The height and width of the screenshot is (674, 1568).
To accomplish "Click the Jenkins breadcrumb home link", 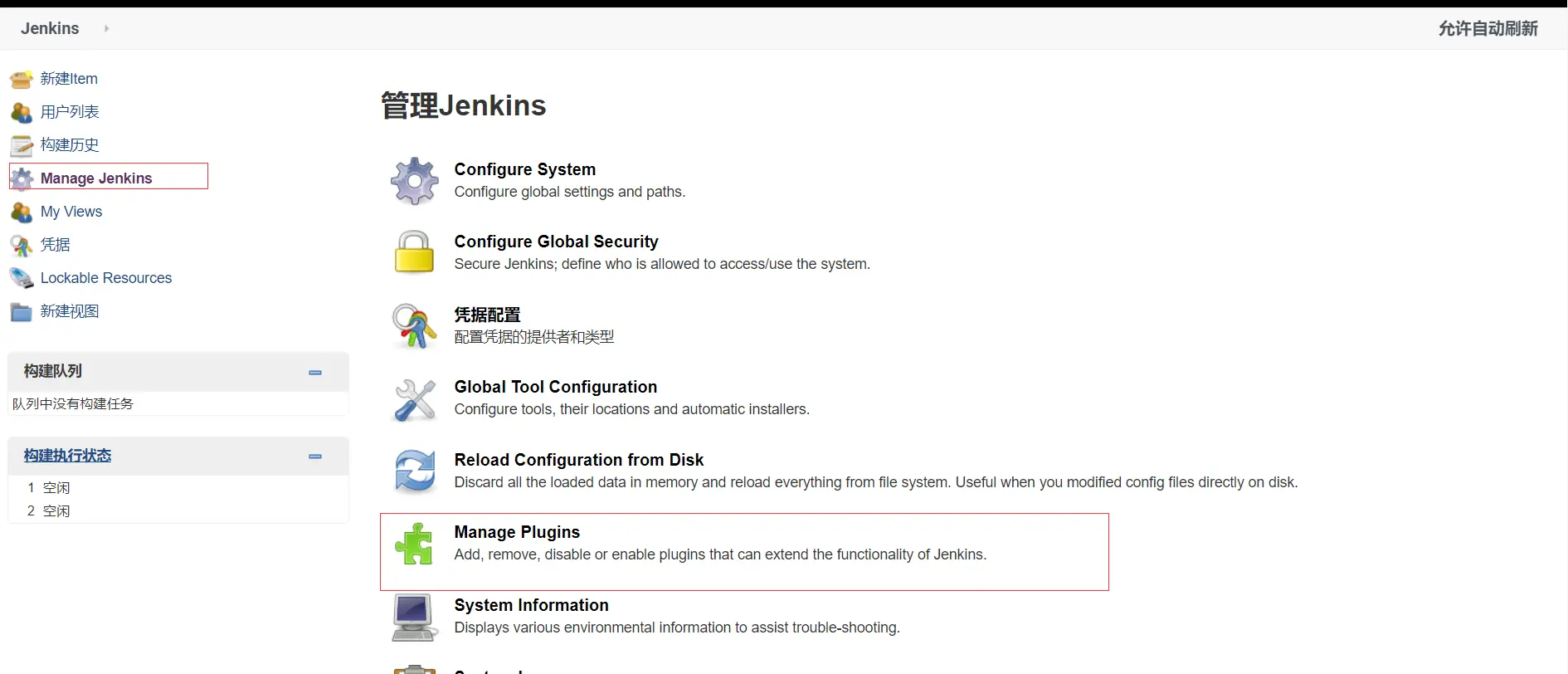I will [x=50, y=28].
